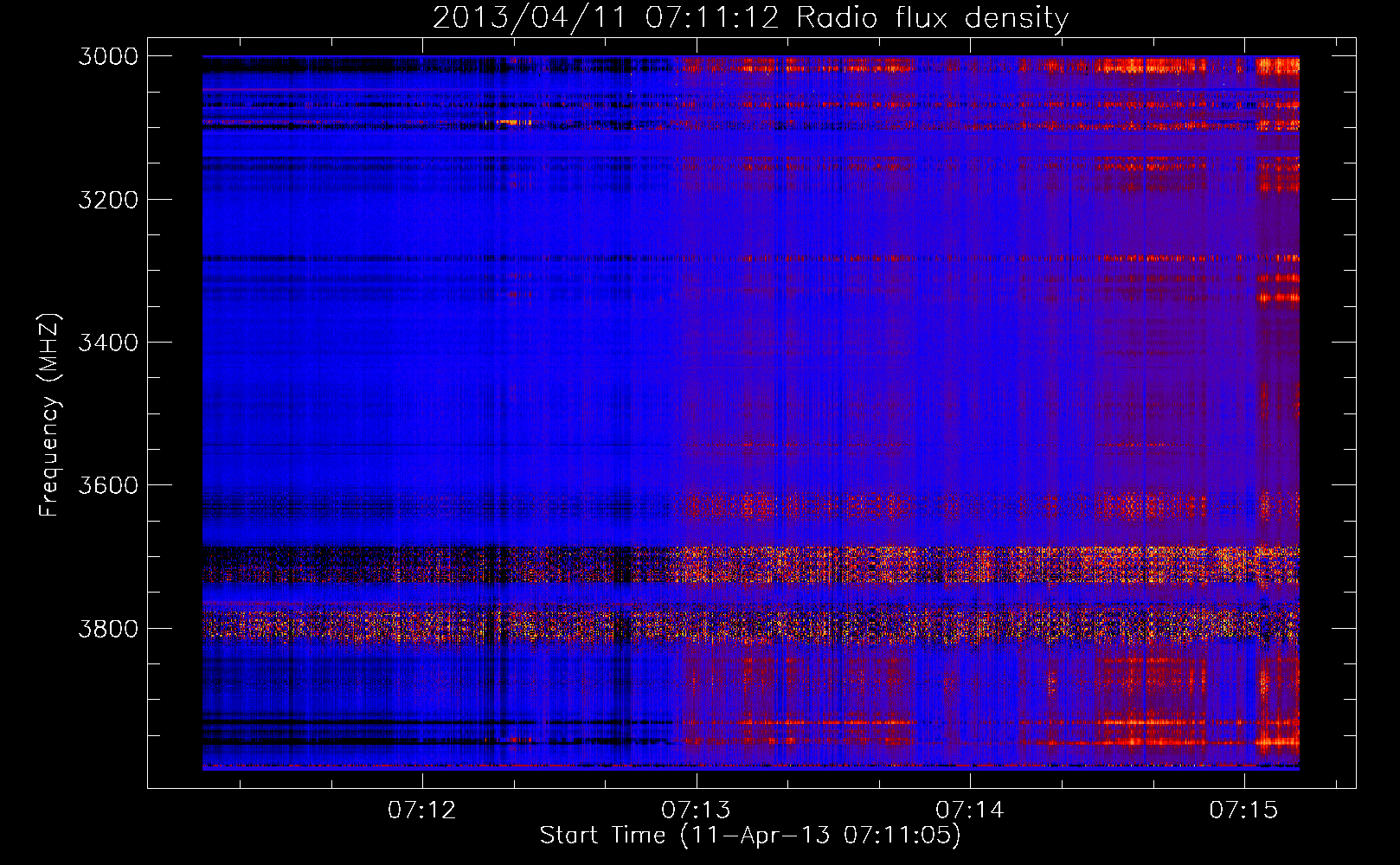Click the 07:14 time tick label
1400x865 pixels.
[x=970, y=810]
